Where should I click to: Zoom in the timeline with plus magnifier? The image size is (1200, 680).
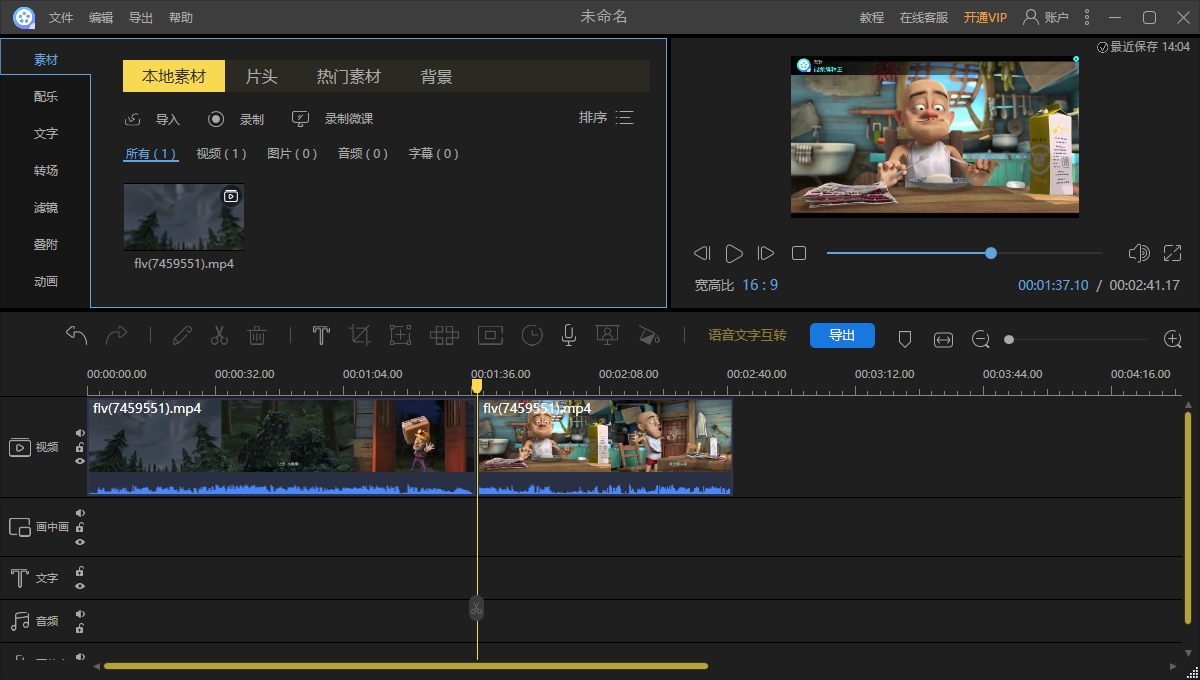point(1173,340)
